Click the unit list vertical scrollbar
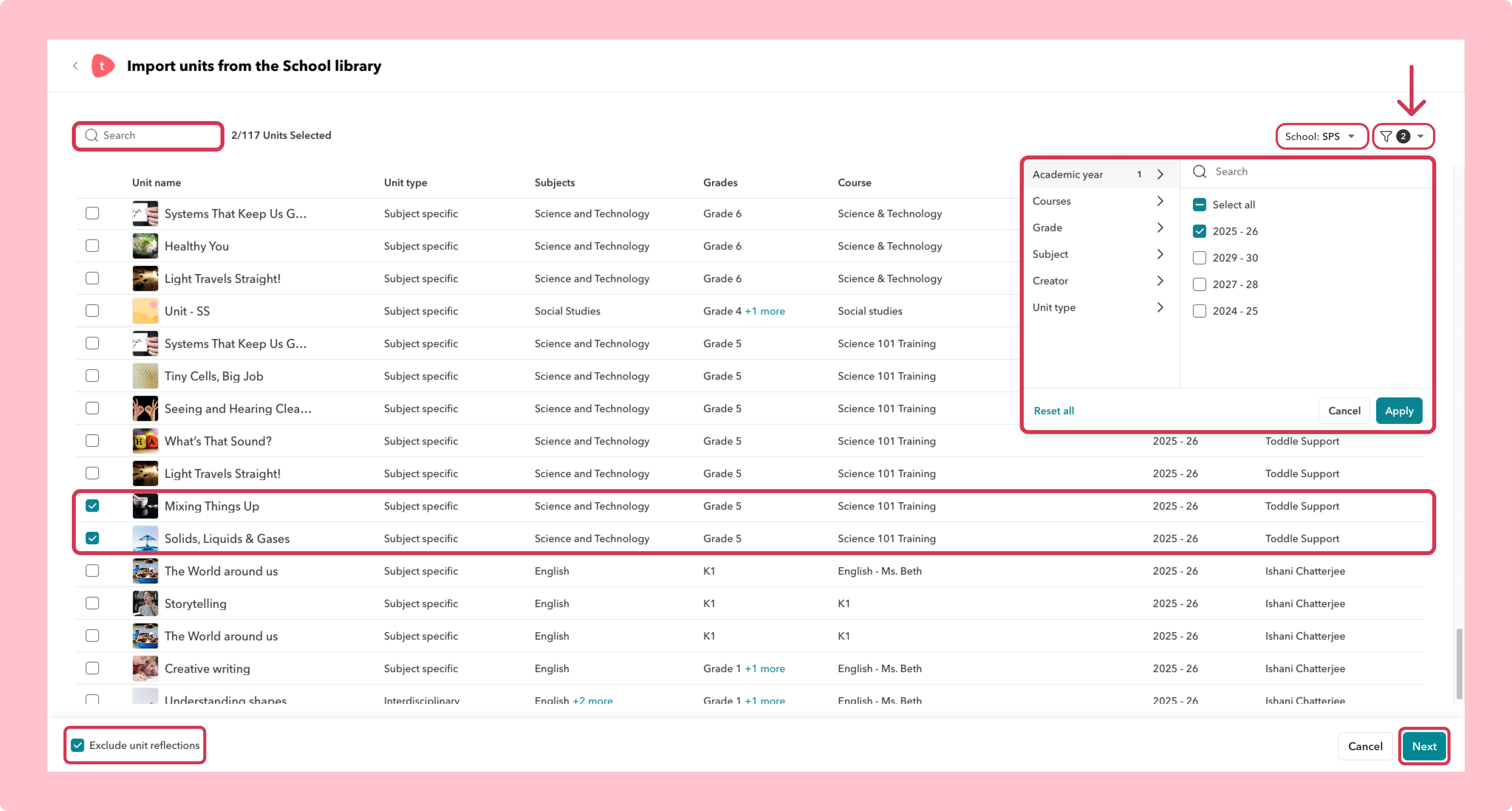1512x811 pixels. pos(1459,664)
